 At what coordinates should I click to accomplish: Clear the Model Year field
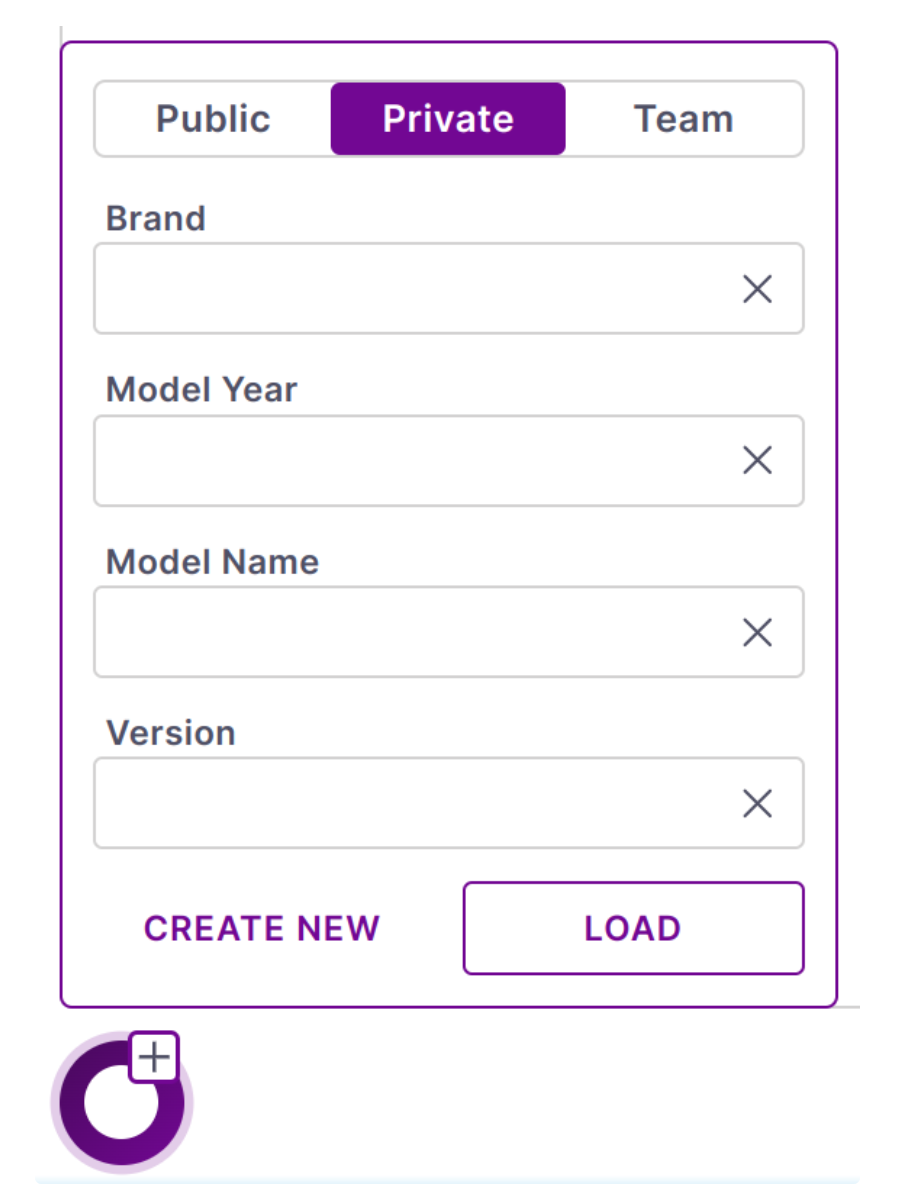pos(757,461)
